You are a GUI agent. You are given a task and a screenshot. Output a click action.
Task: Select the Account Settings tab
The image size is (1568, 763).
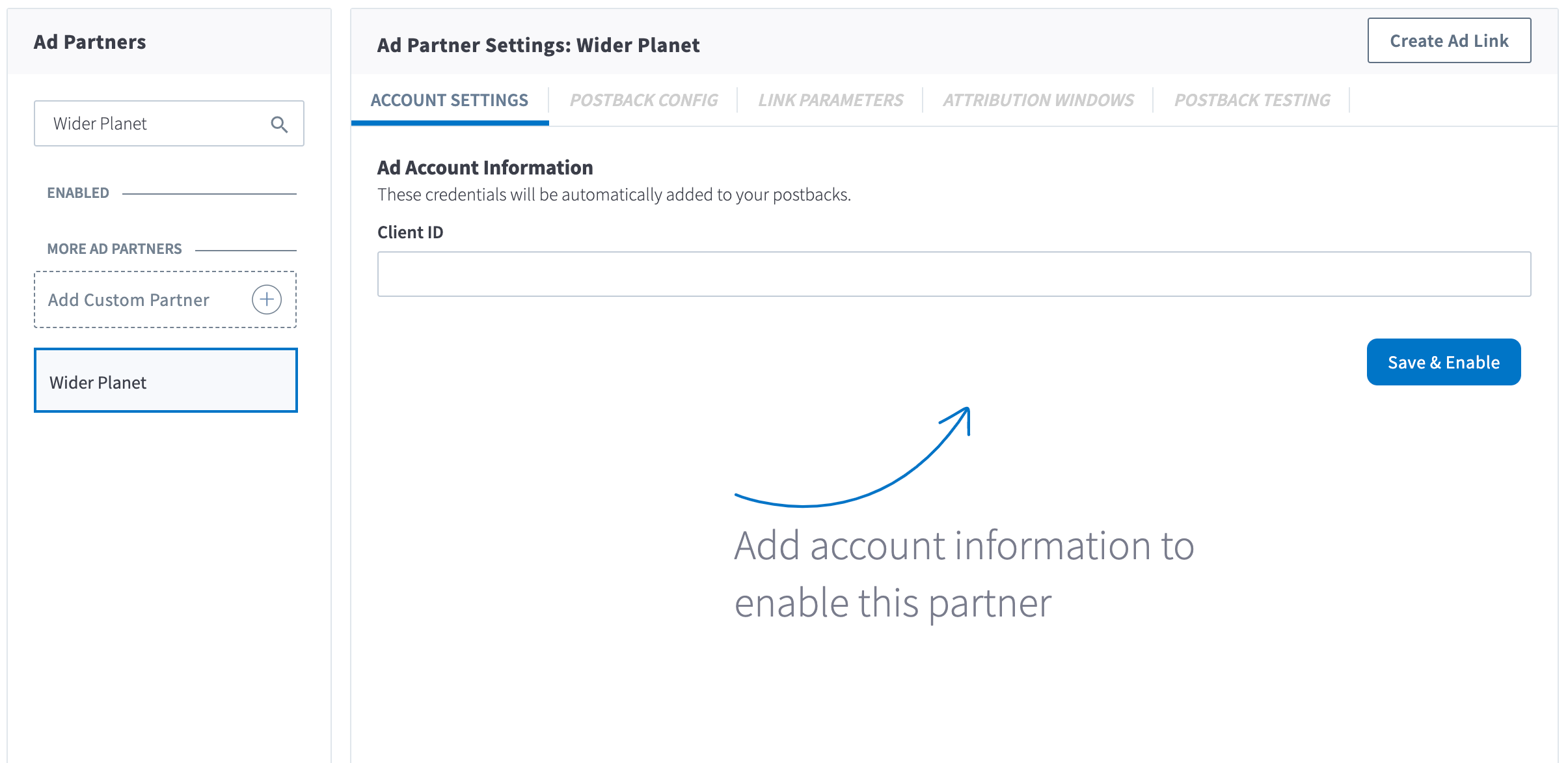(449, 100)
